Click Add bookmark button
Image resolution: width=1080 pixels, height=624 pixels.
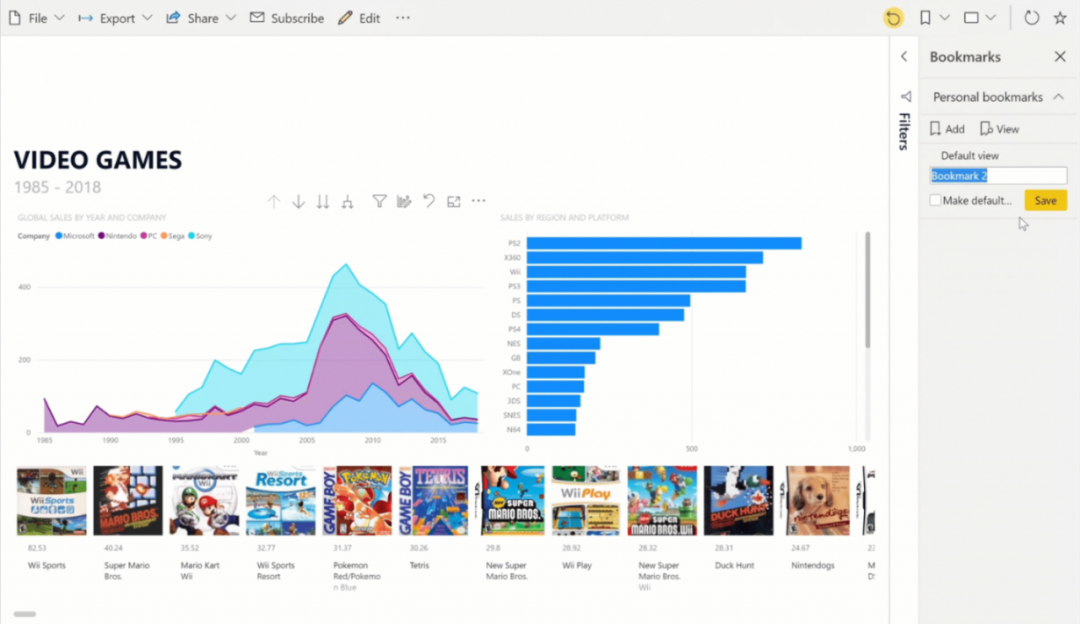click(947, 129)
